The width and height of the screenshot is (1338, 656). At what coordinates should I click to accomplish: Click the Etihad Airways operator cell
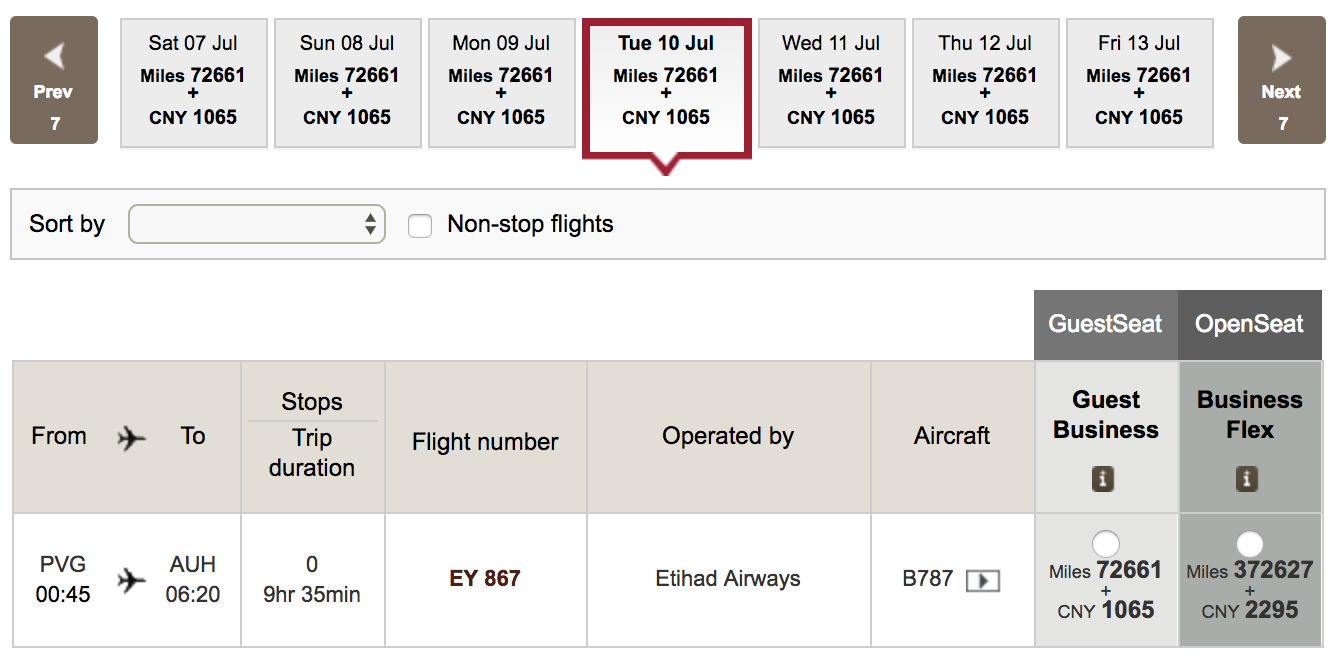tap(728, 578)
